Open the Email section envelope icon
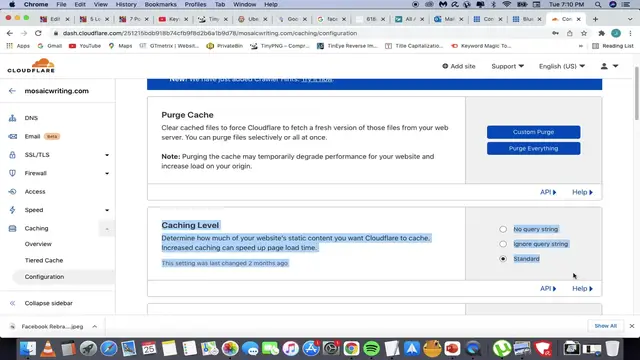Image resolution: width=640 pixels, height=360 pixels. (x=13, y=136)
